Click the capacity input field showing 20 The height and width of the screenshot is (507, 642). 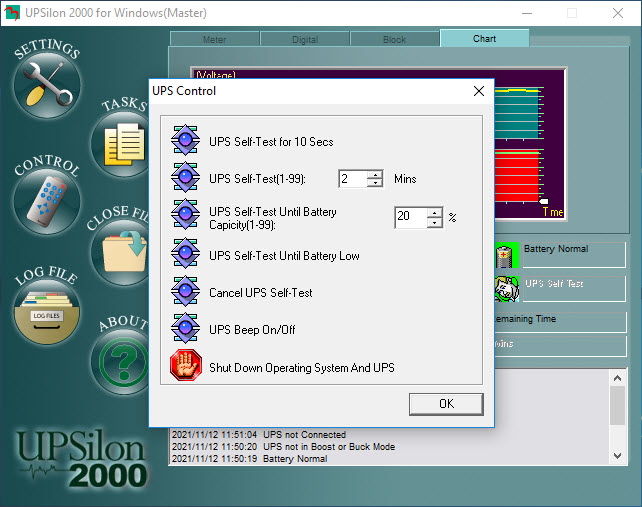click(411, 217)
